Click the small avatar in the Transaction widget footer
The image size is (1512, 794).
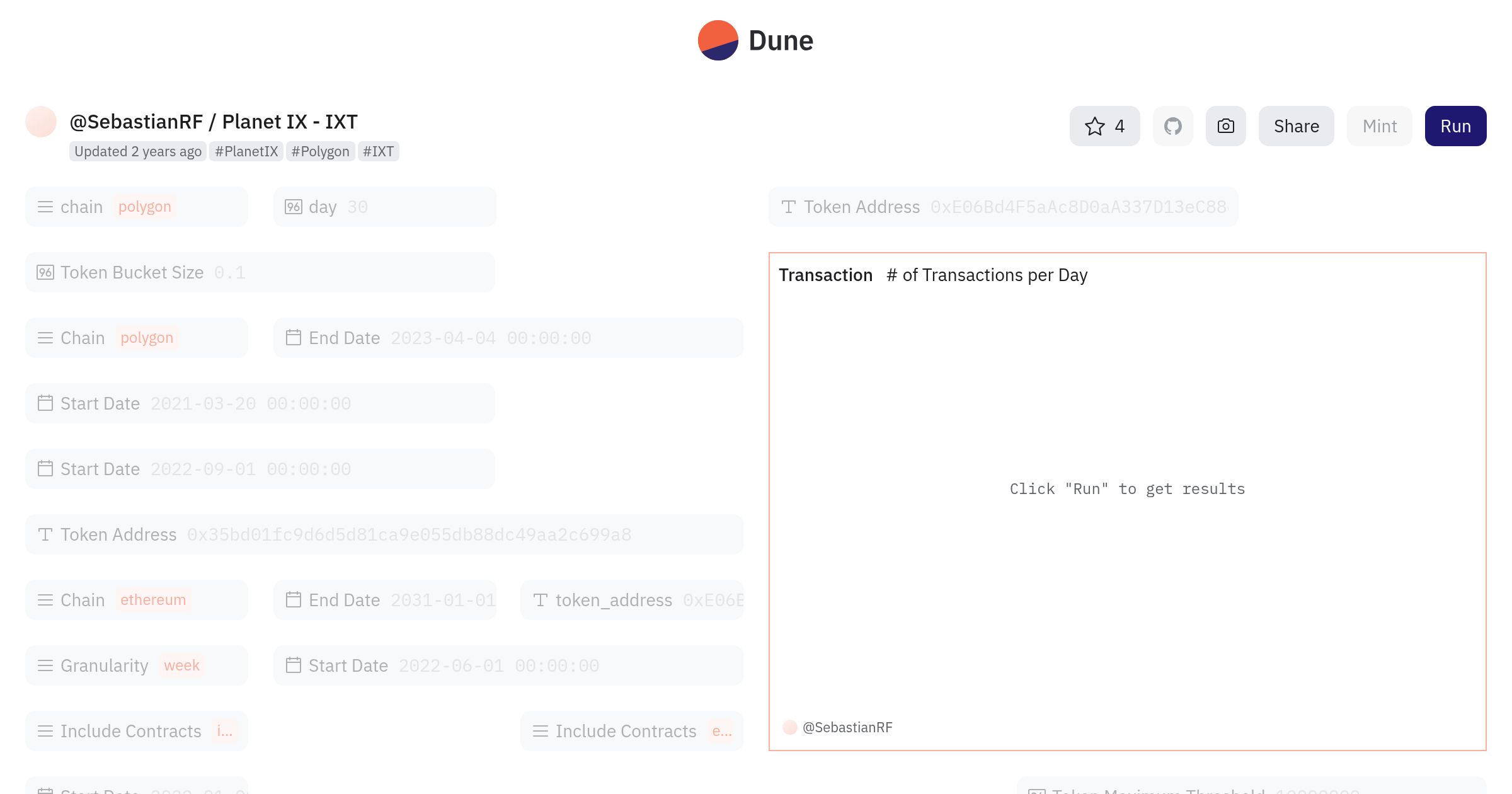pyautogui.click(x=790, y=727)
